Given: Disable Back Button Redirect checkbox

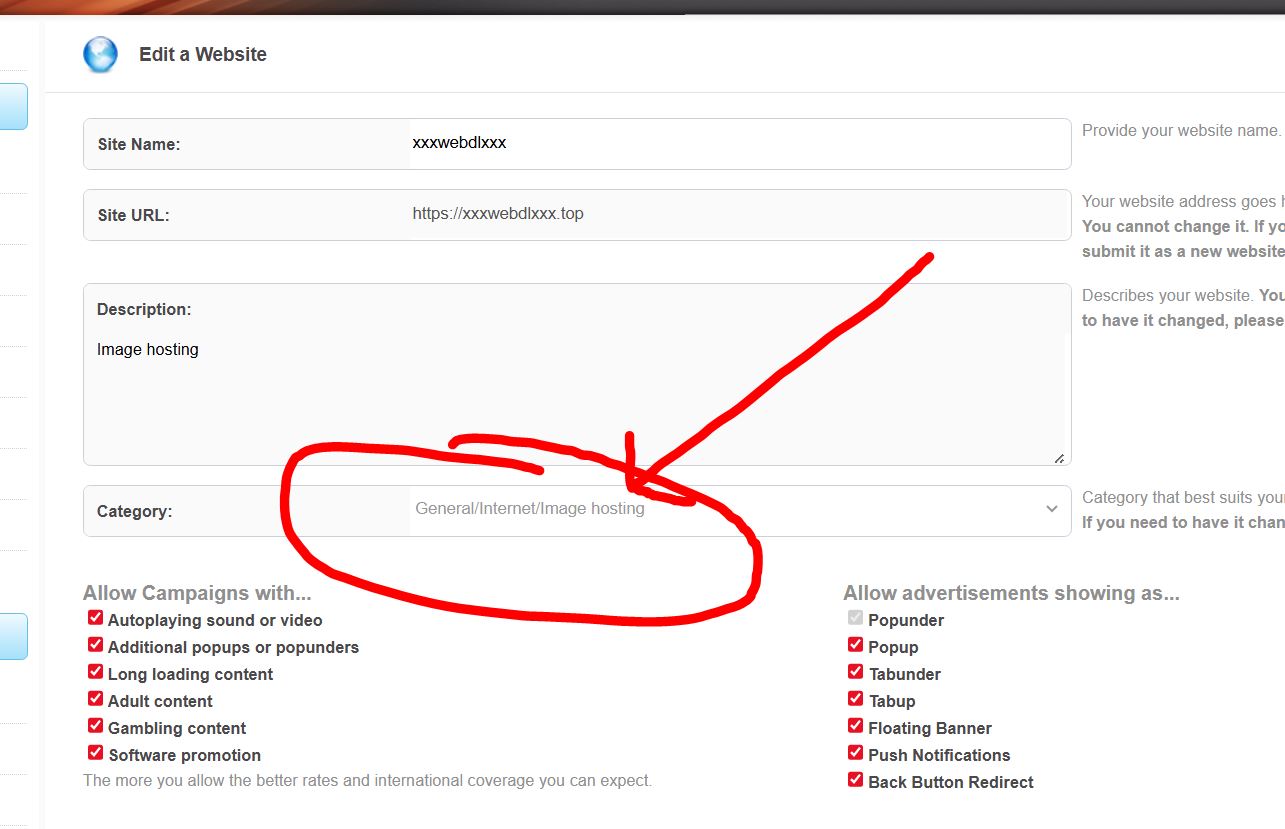Looking at the screenshot, I should click(855, 781).
